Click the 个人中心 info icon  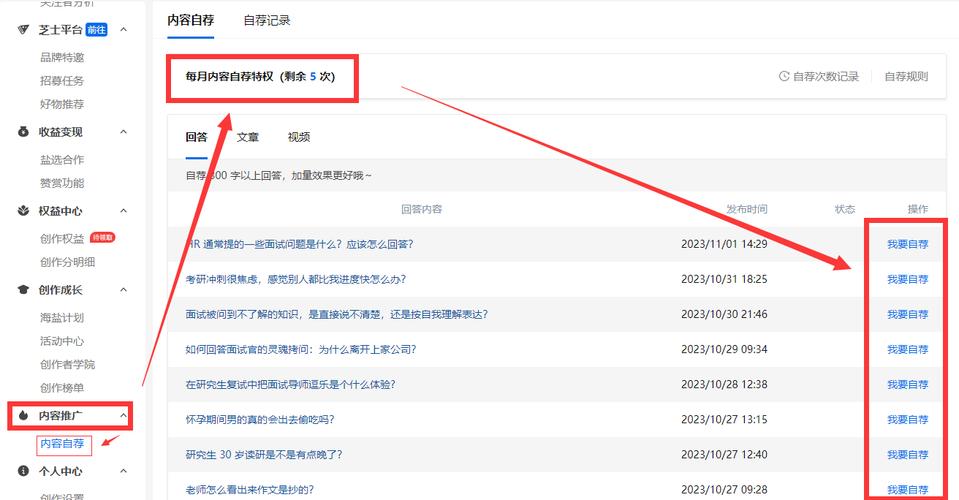(23, 471)
